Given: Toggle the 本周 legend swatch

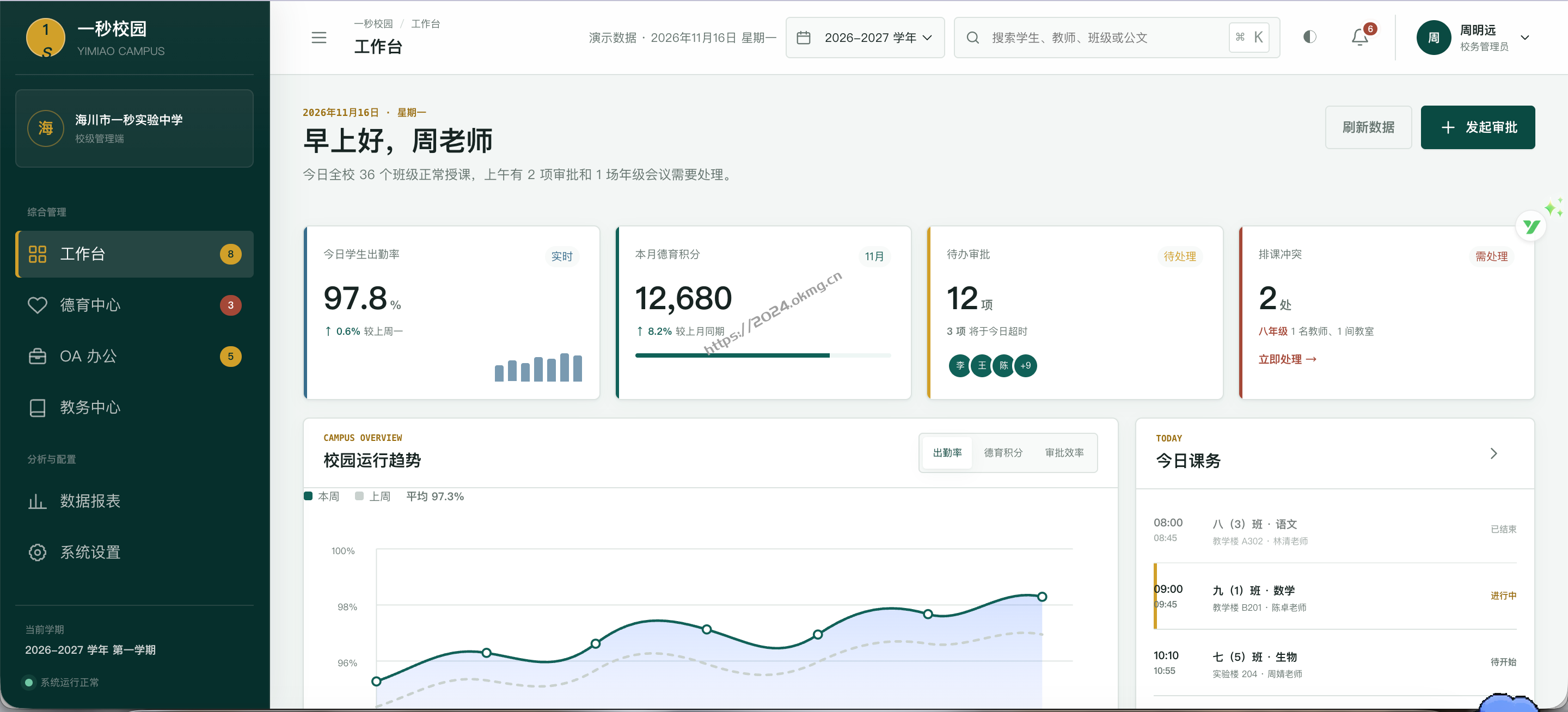Looking at the screenshot, I should click(x=309, y=496).
